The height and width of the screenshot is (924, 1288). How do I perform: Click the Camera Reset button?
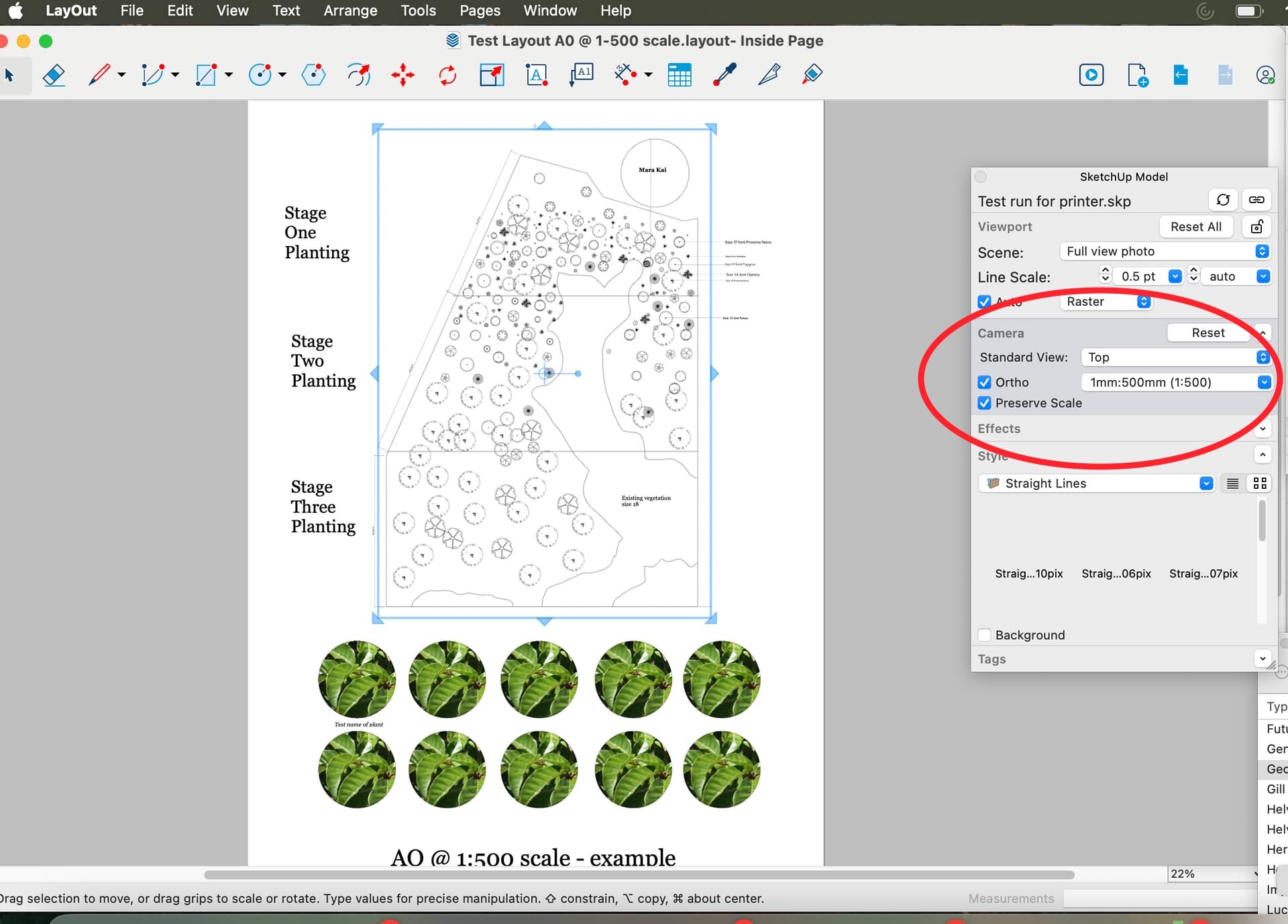tap(1207, 333)
